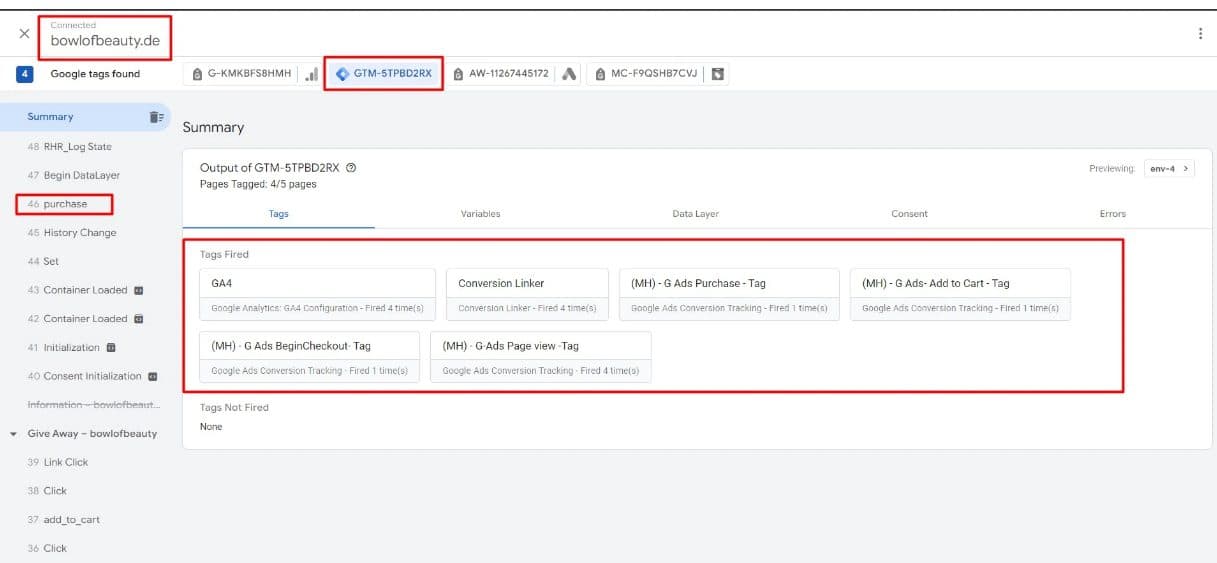Screen dimensions: 1217x563
Task: Select the GTM-5TPBD2RX container chip
Action: click(x=384, y=74)
